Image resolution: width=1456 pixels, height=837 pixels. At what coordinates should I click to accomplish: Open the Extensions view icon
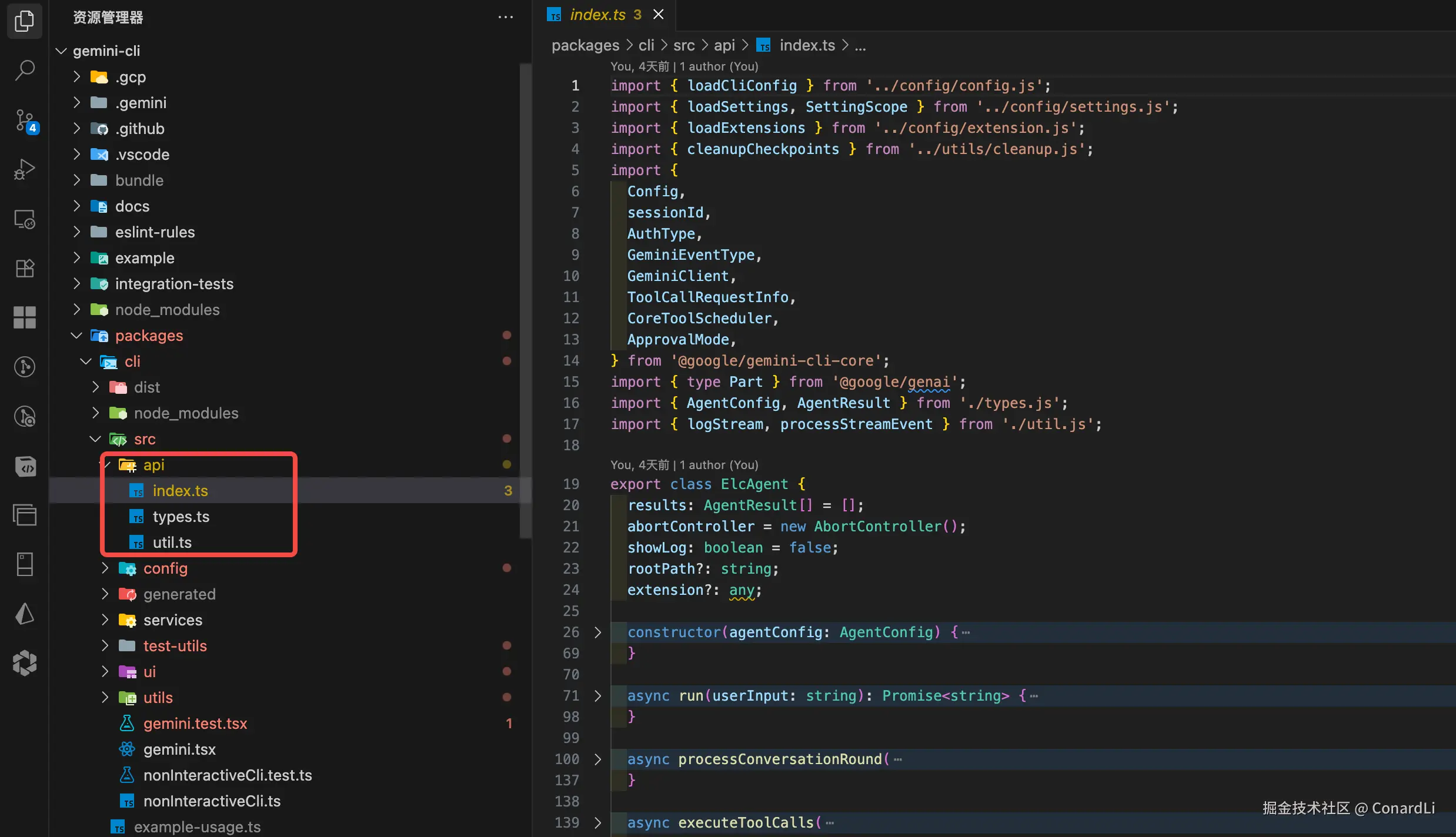pyautogui.click(x=24, y=269)
